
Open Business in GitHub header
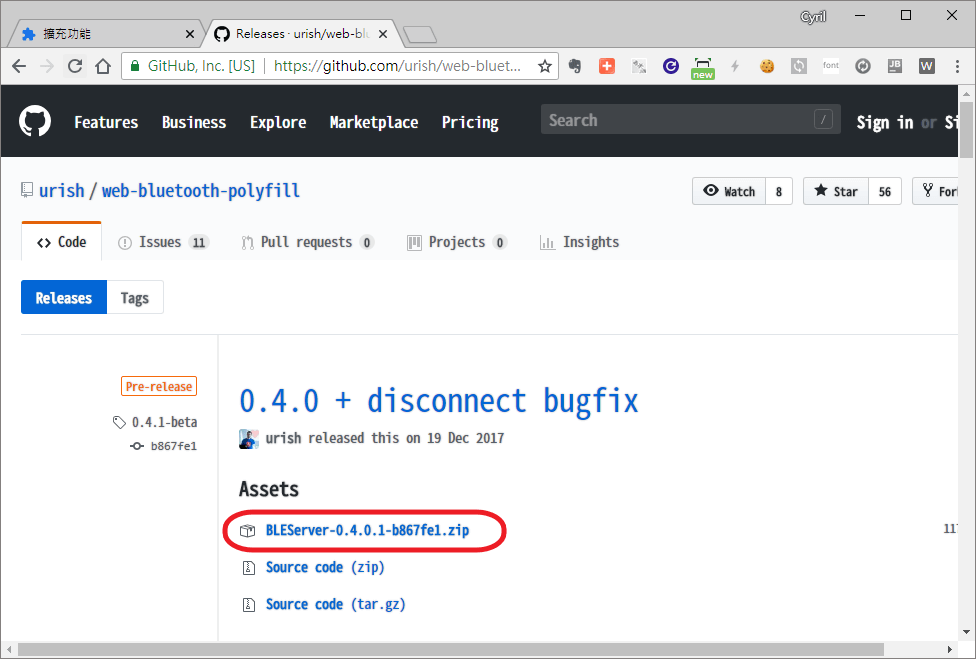[194, 122]
